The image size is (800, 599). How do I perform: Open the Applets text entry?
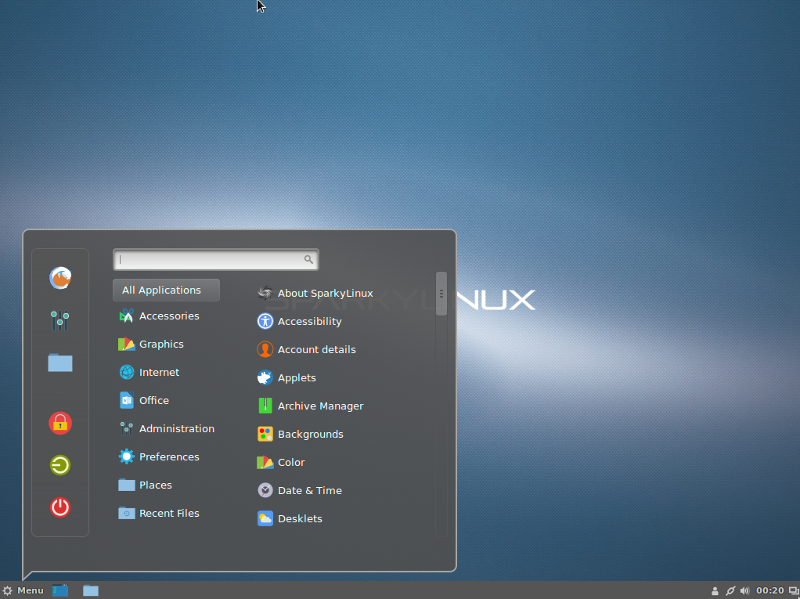pos(296,378)
